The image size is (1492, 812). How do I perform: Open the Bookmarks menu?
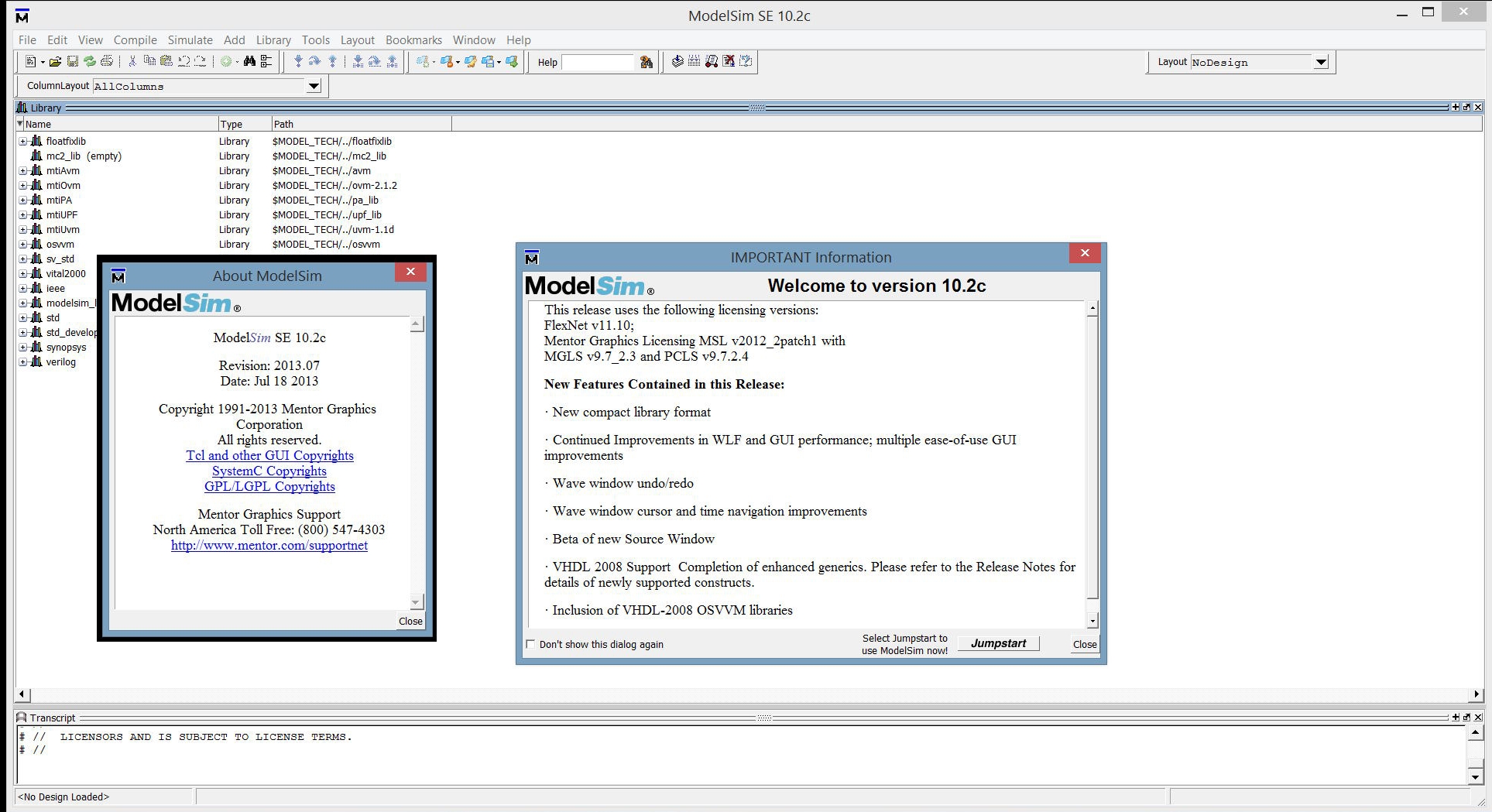pyautogui.click(x=413, y=40)
